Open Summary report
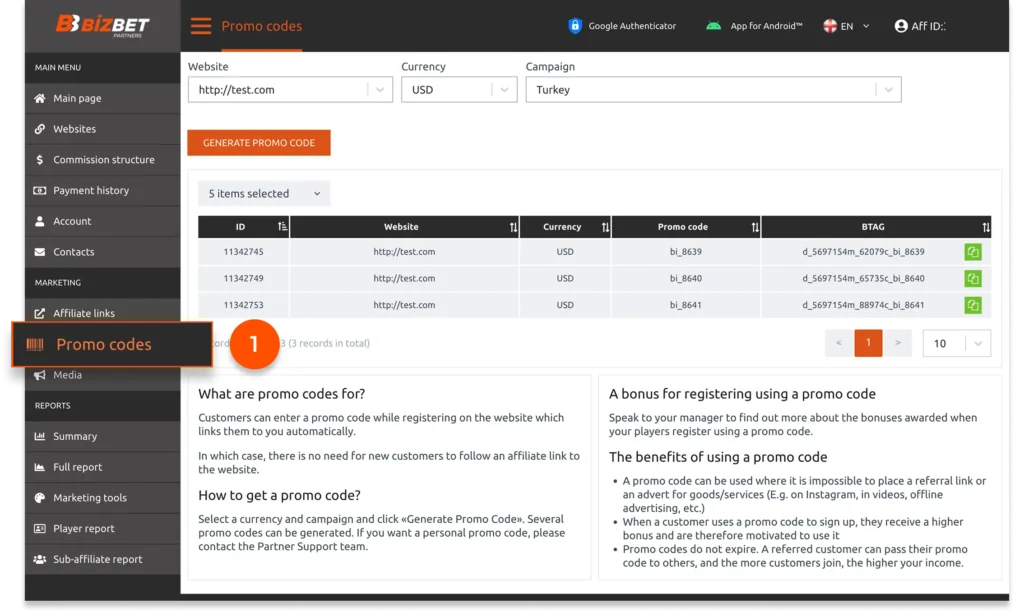The height and width of the screenshot is (612, 1024). tap(103, 436)
